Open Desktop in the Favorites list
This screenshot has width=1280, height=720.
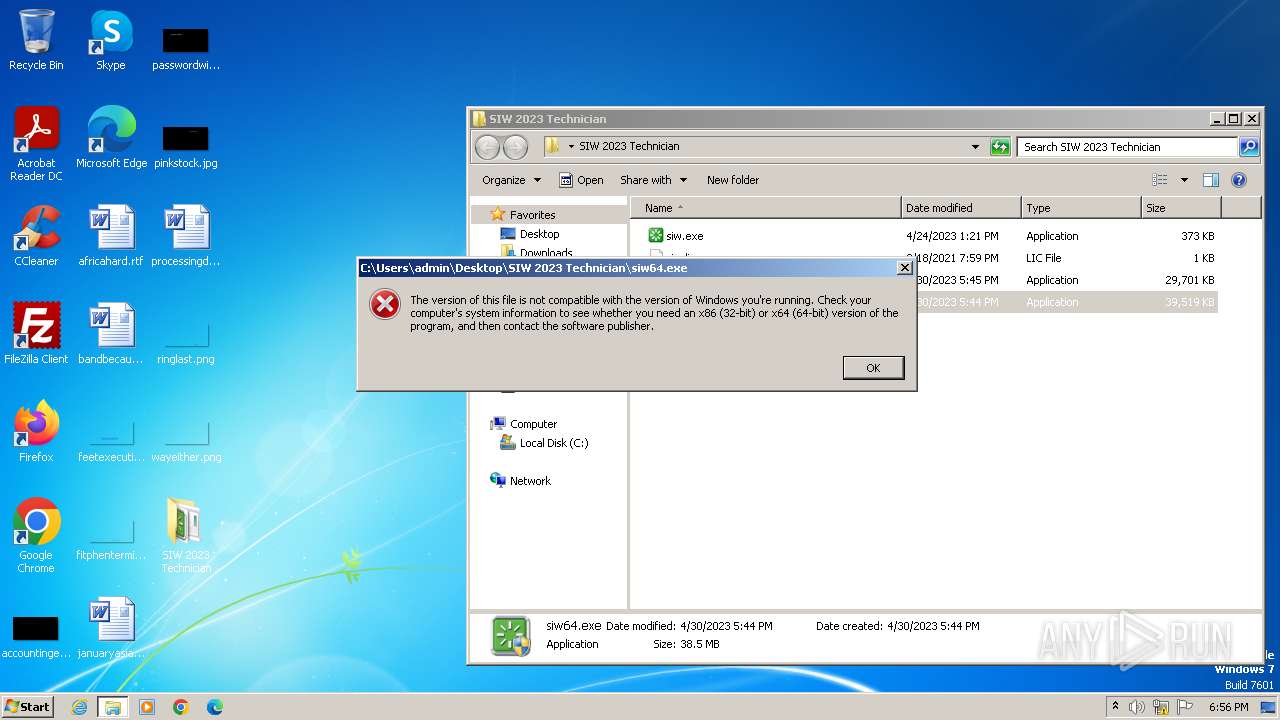539,234
